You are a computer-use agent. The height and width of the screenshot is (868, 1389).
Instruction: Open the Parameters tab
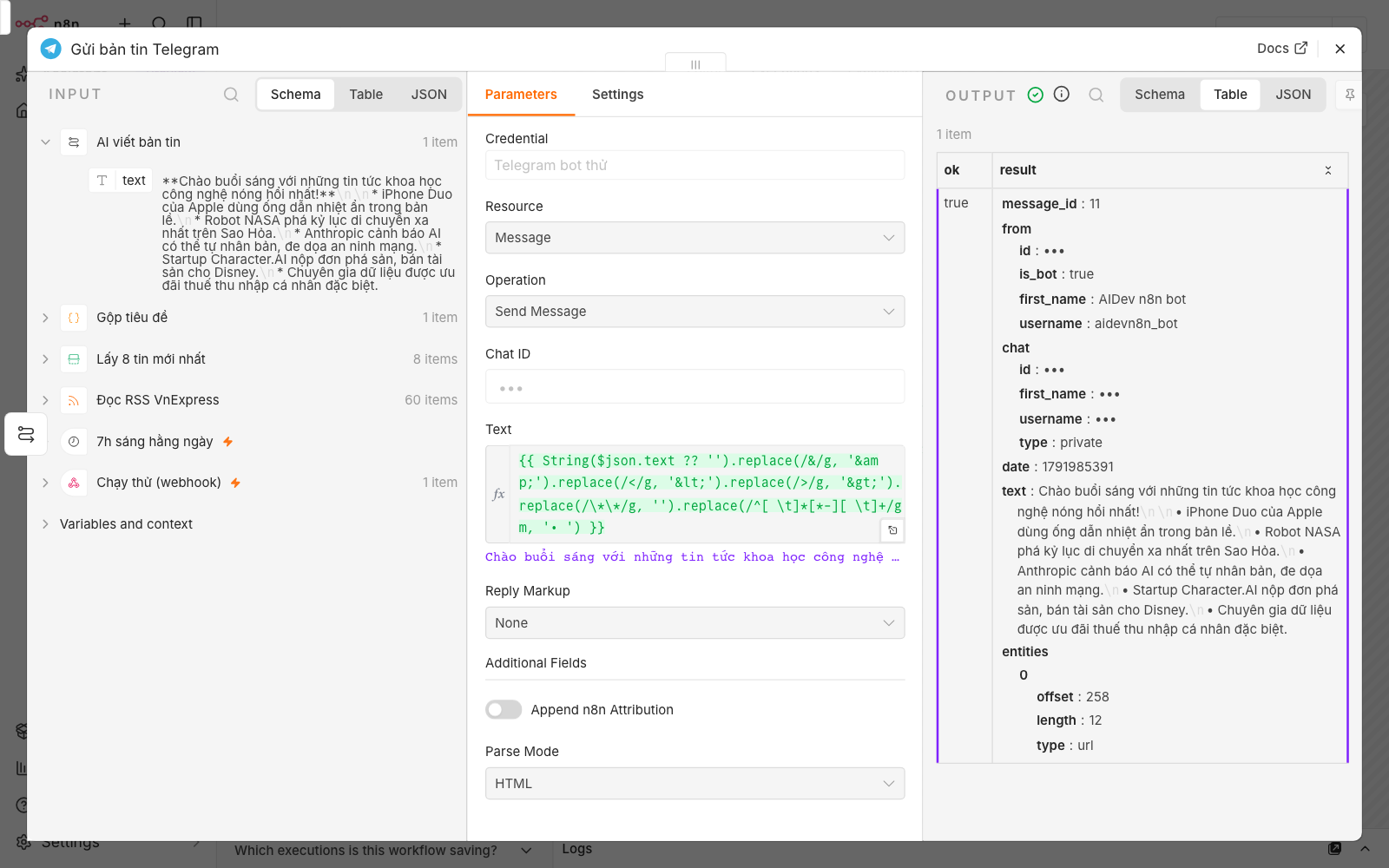coord(521,95)
